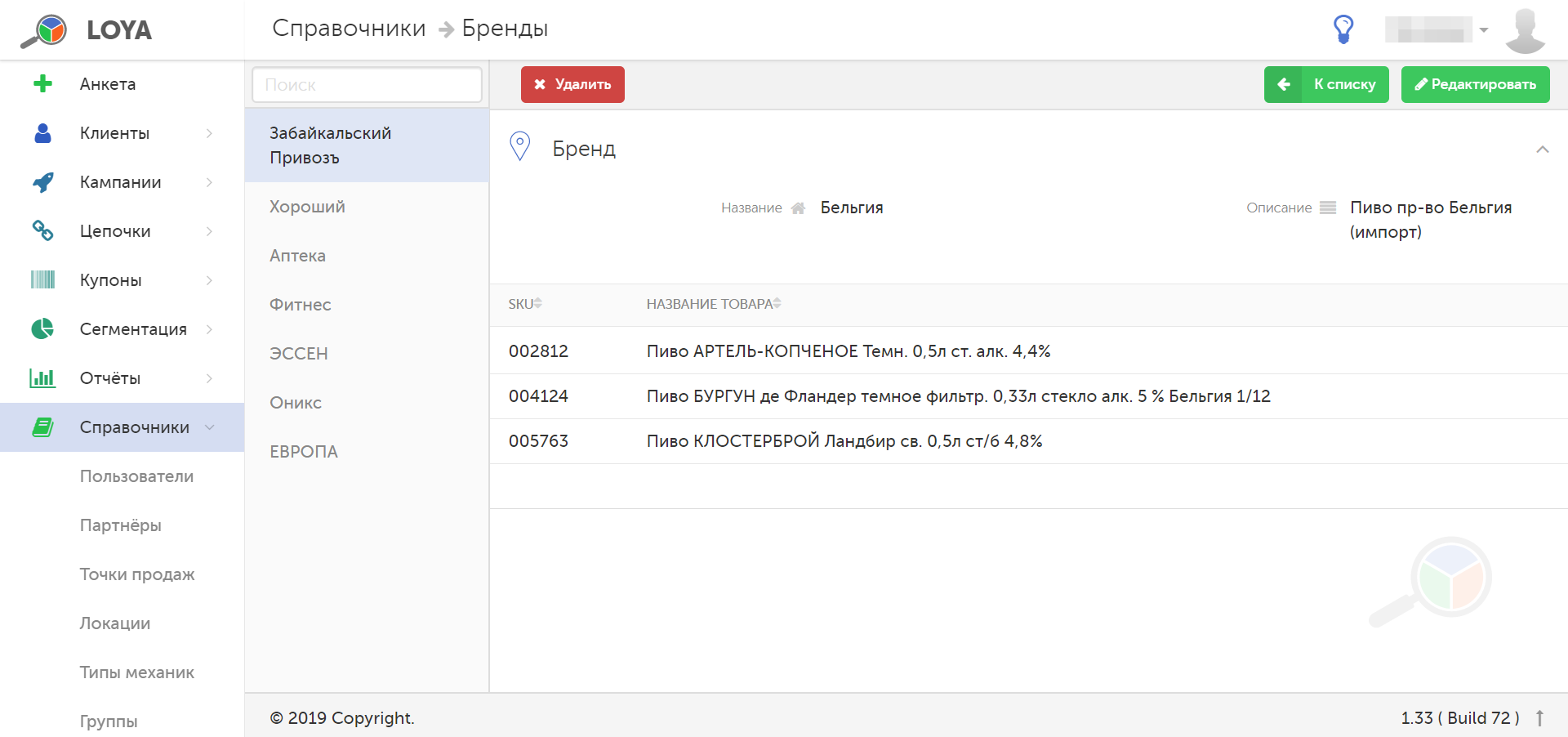The image size is (1568, 737).
Task: Select ЭССЕН in the partner list
Action: pos(367,354)
